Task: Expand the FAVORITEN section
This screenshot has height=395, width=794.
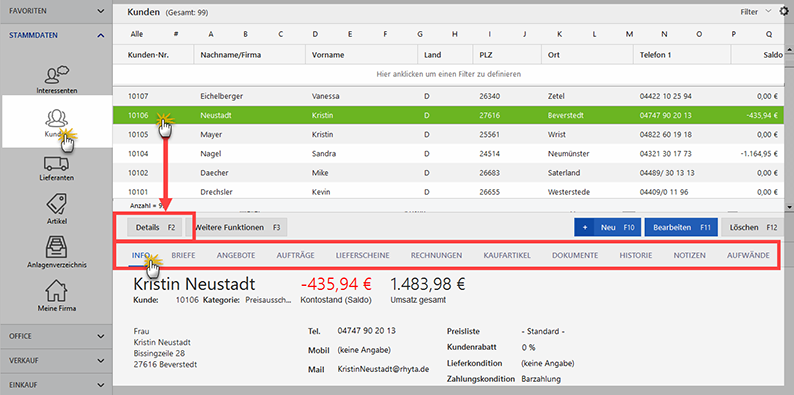Action: [56, 11]
